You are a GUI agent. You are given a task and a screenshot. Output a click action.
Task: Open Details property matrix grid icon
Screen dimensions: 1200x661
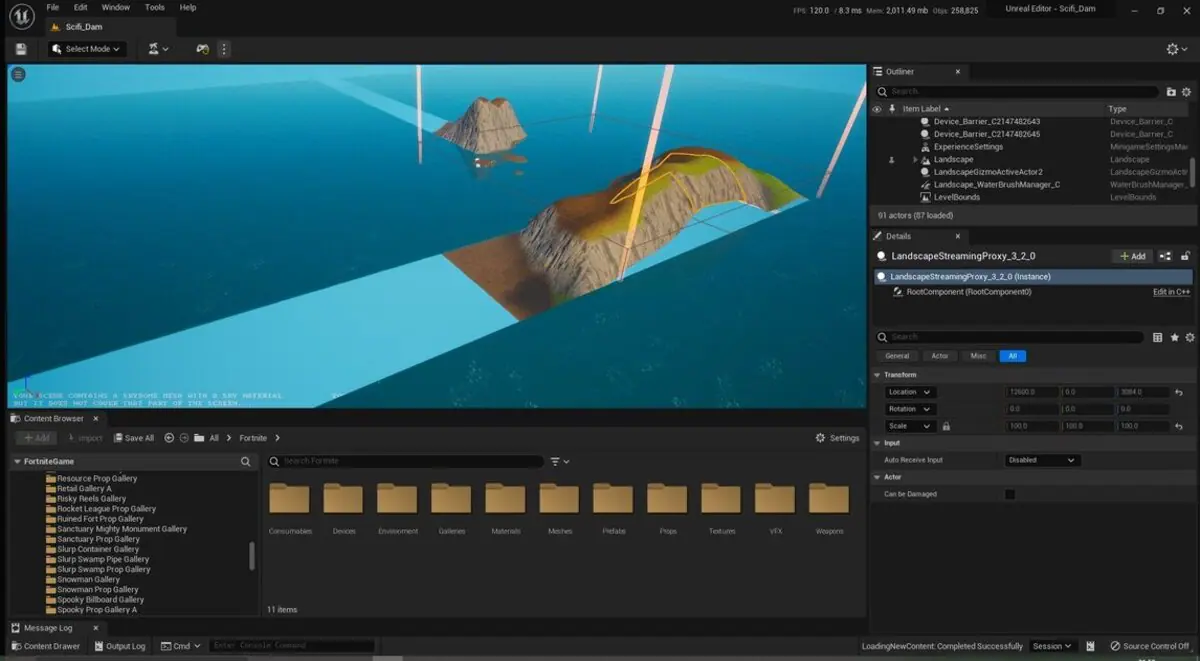[x=1158, y=338]
